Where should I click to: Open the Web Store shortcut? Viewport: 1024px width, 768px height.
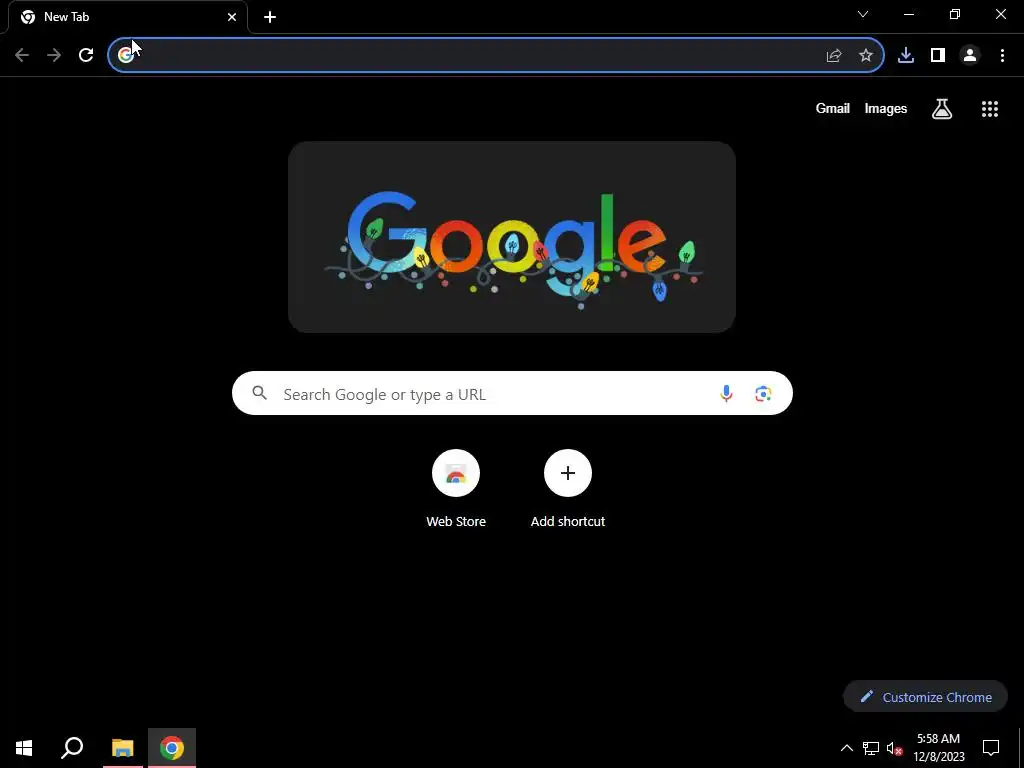pyautogui.click(x=456, y=489)
